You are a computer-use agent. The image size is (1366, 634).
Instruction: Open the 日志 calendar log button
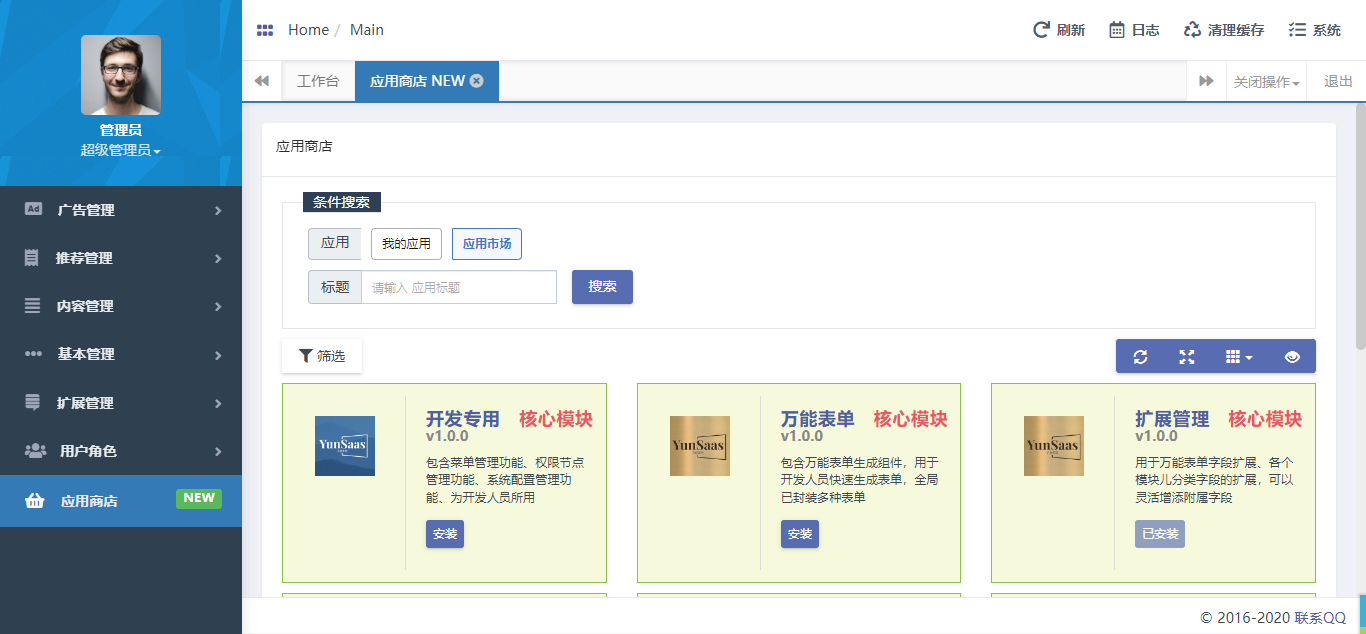(x=1134, y=30)
